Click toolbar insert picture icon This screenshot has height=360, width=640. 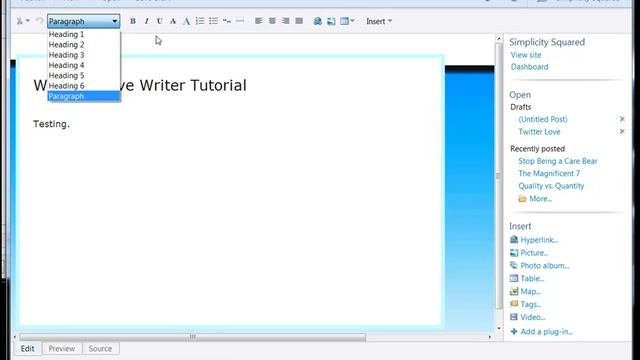pos(331,21)
